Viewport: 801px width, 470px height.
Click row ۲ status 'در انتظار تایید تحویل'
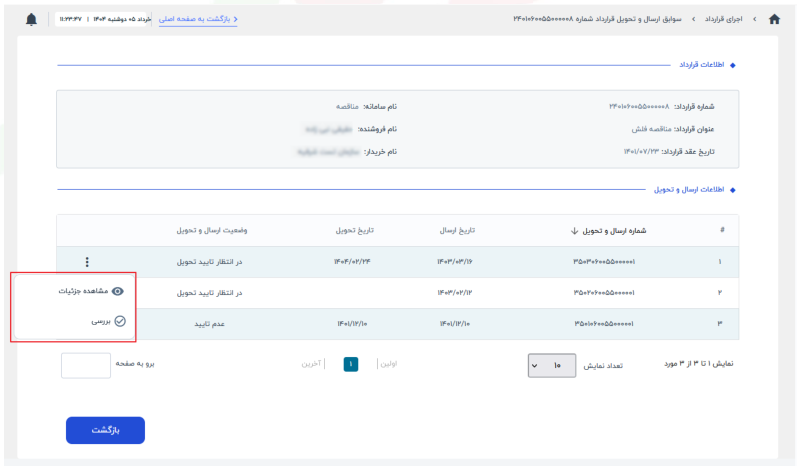tap(209, 293)
